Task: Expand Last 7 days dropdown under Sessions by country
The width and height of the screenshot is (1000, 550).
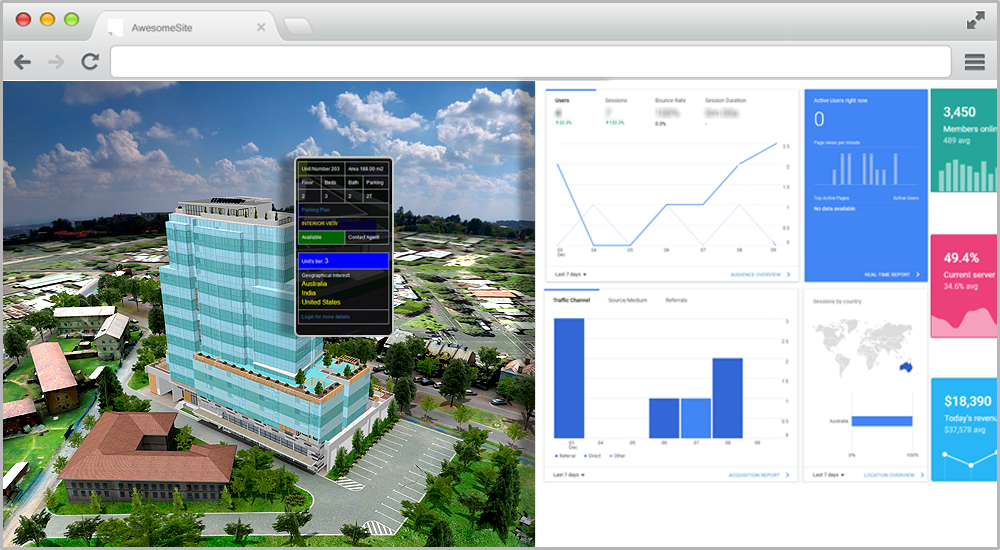Action: coord(830,475)
